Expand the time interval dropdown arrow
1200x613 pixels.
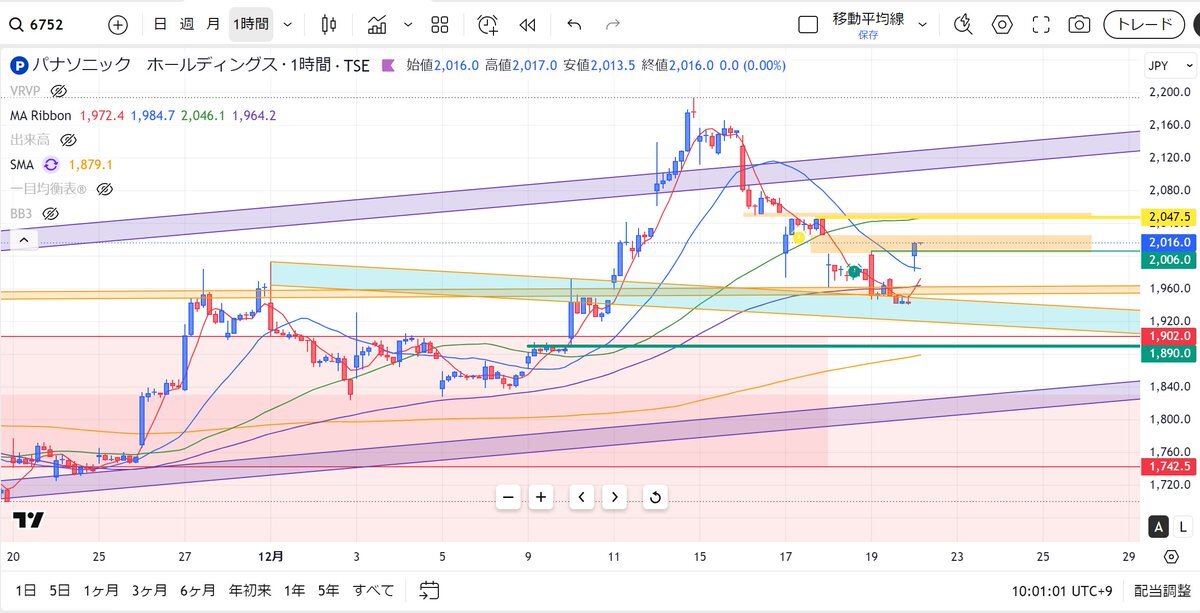tap(288, 24)
